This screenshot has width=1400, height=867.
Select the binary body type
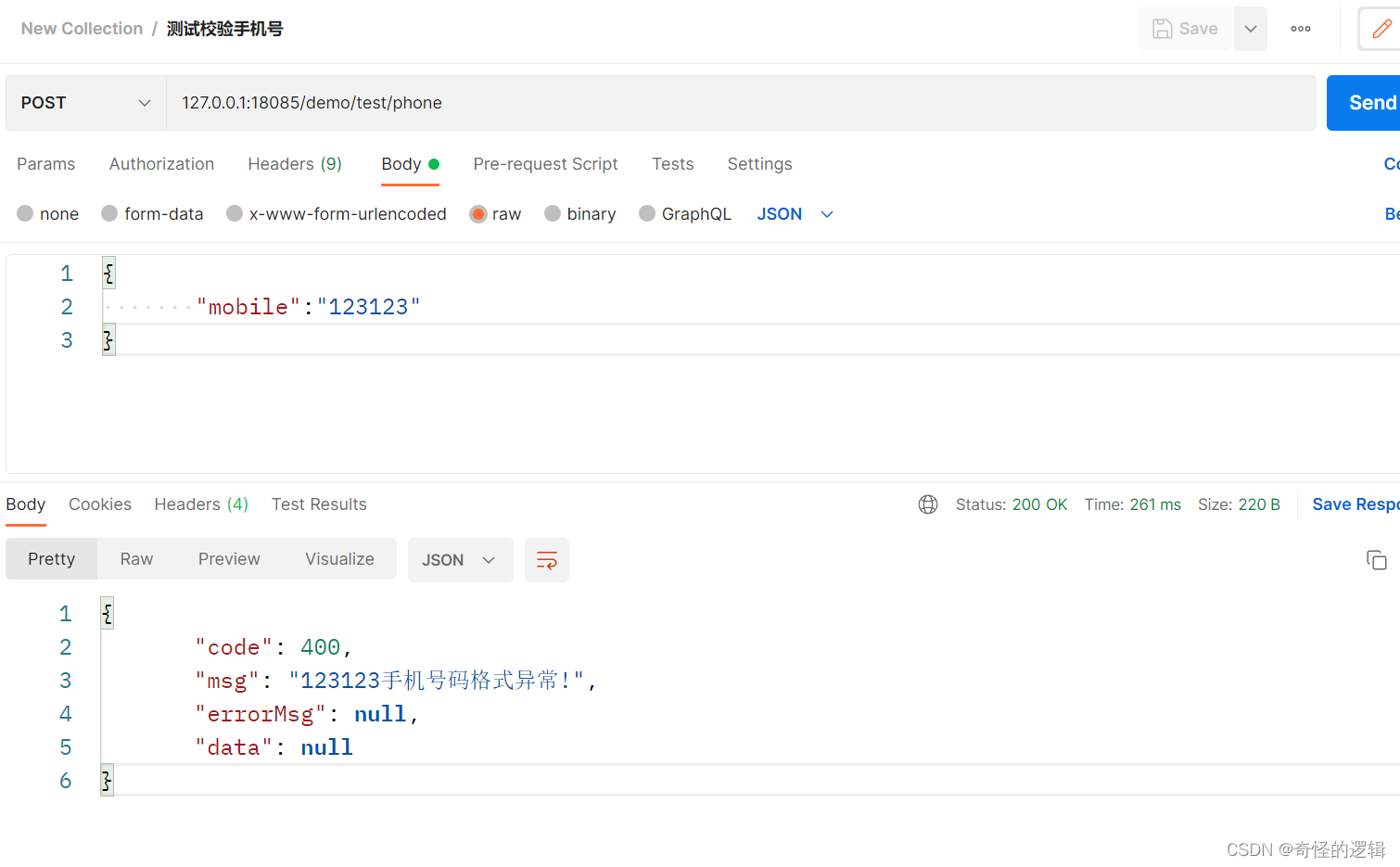[x=580, y=214]
